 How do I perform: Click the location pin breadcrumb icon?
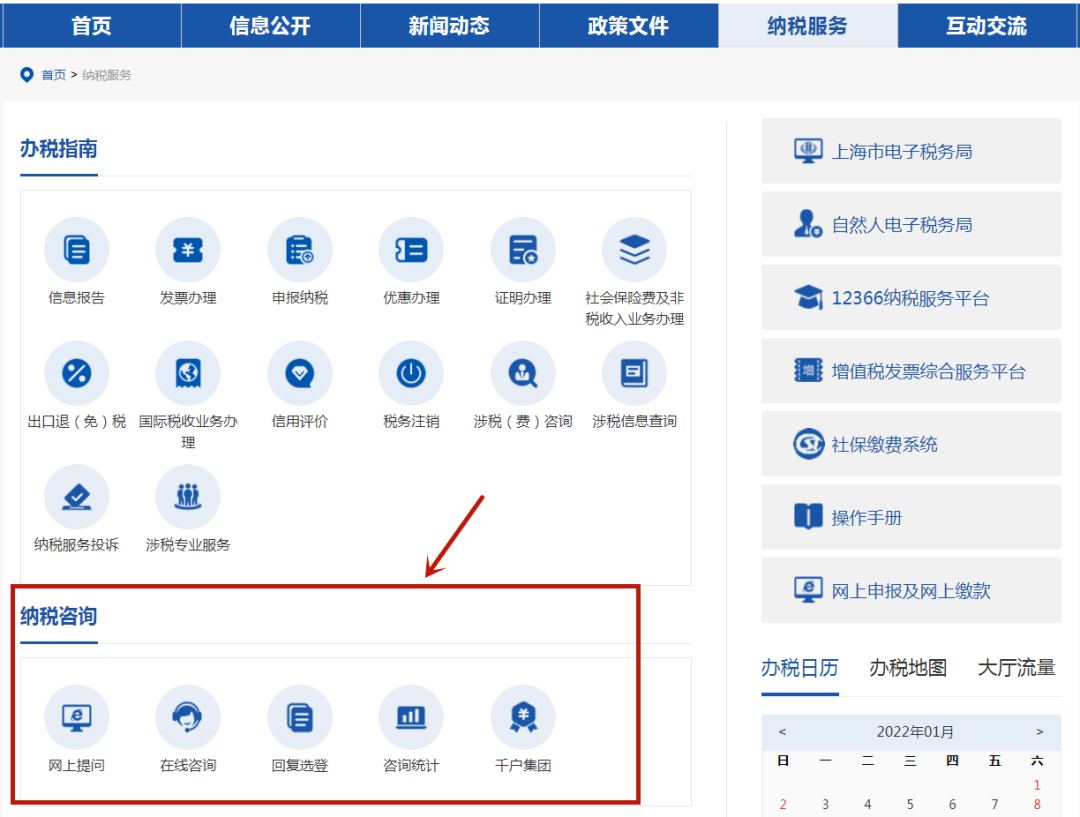click(x=27, y=74)
